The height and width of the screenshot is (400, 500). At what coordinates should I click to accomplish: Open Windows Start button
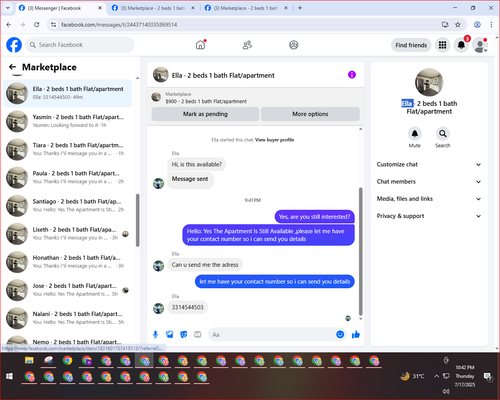click(x=9, y=376)
